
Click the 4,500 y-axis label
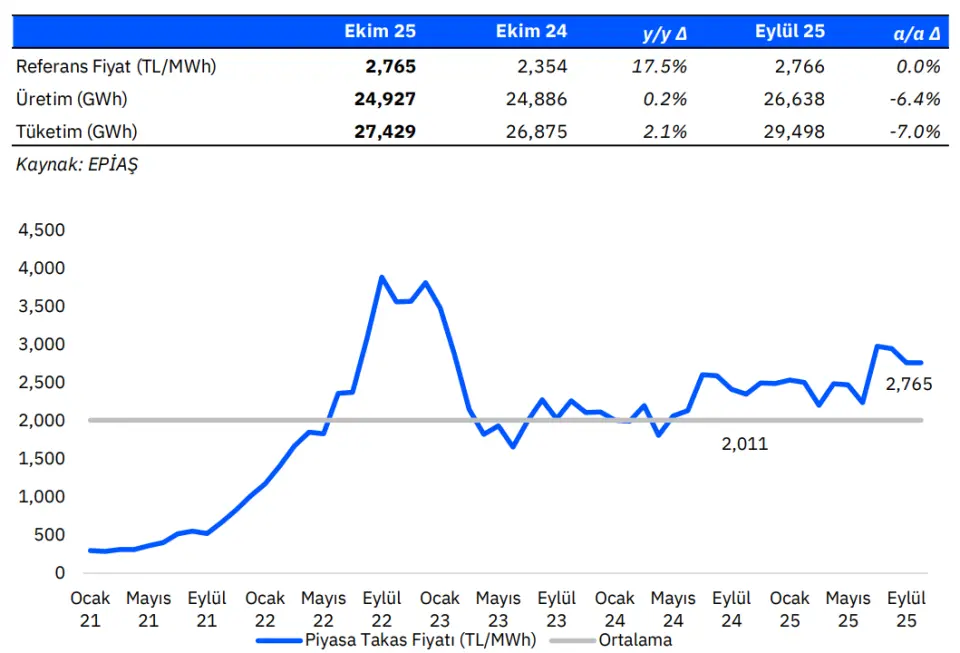[41, 230]
